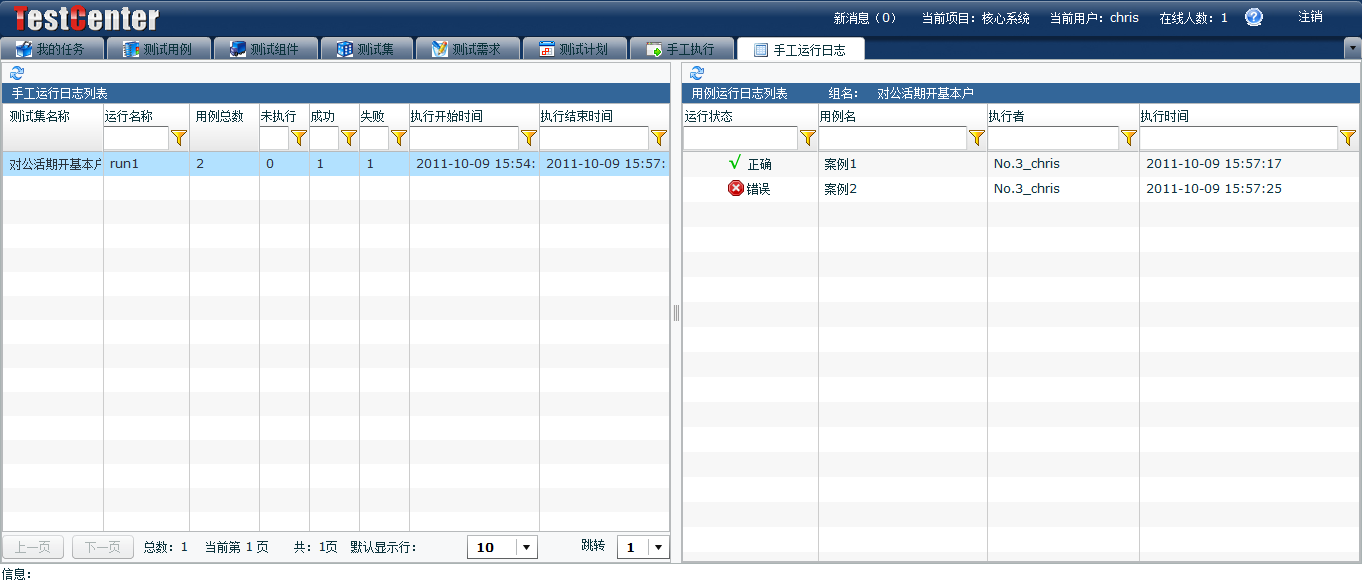
Task: Click filter icon for 用例名 column
Action: click(977, 138)
